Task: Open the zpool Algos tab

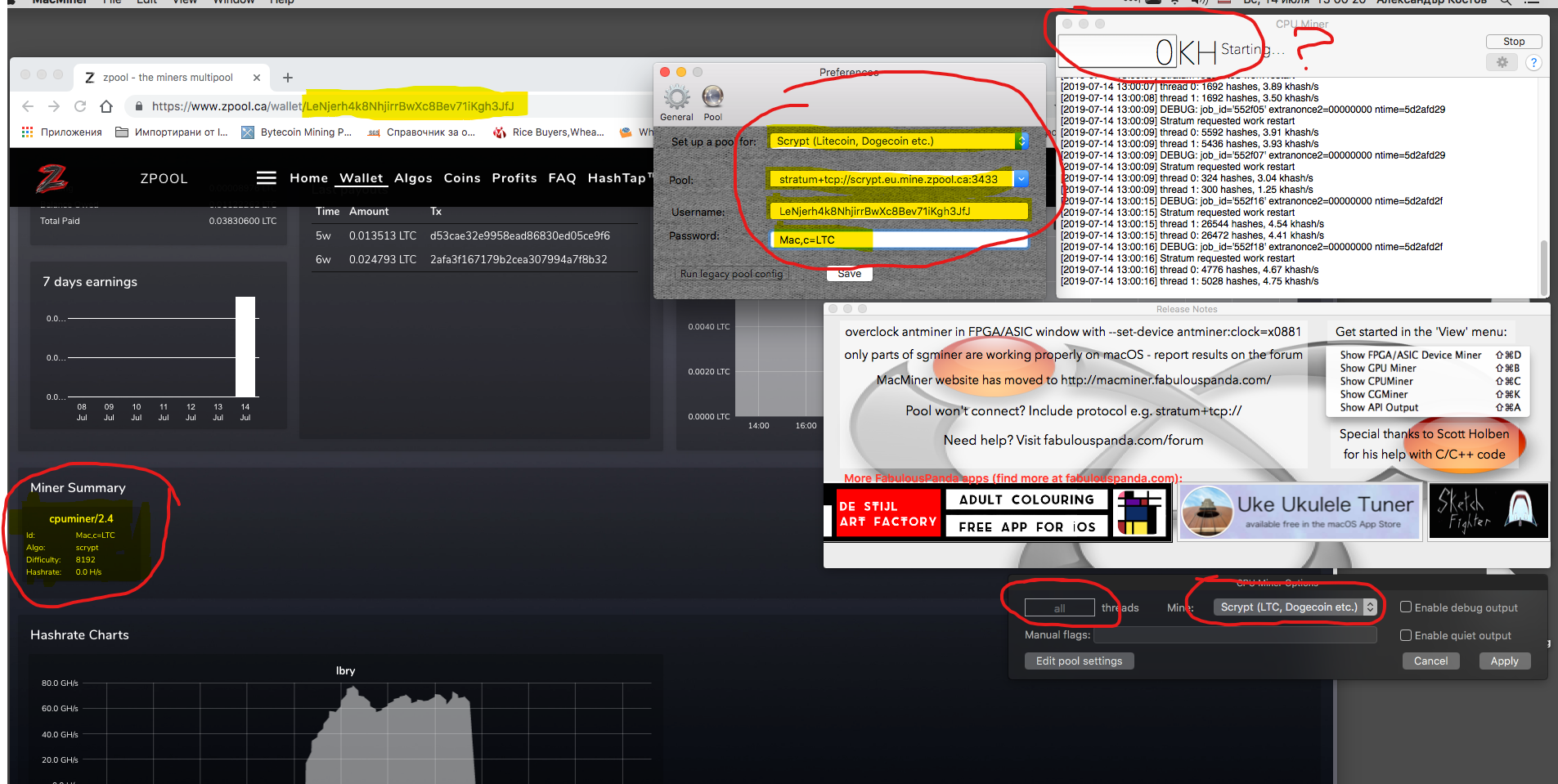Action: [413, 178]
